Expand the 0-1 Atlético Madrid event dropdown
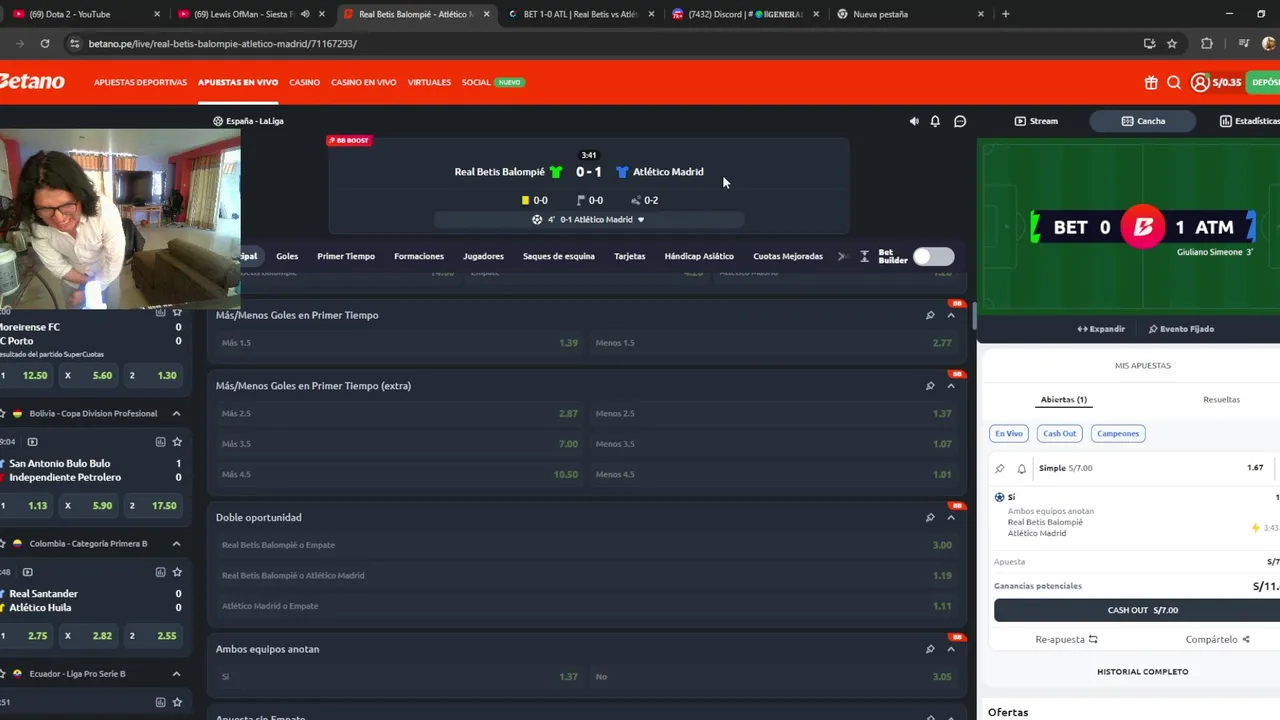 (x=589, y=219)
